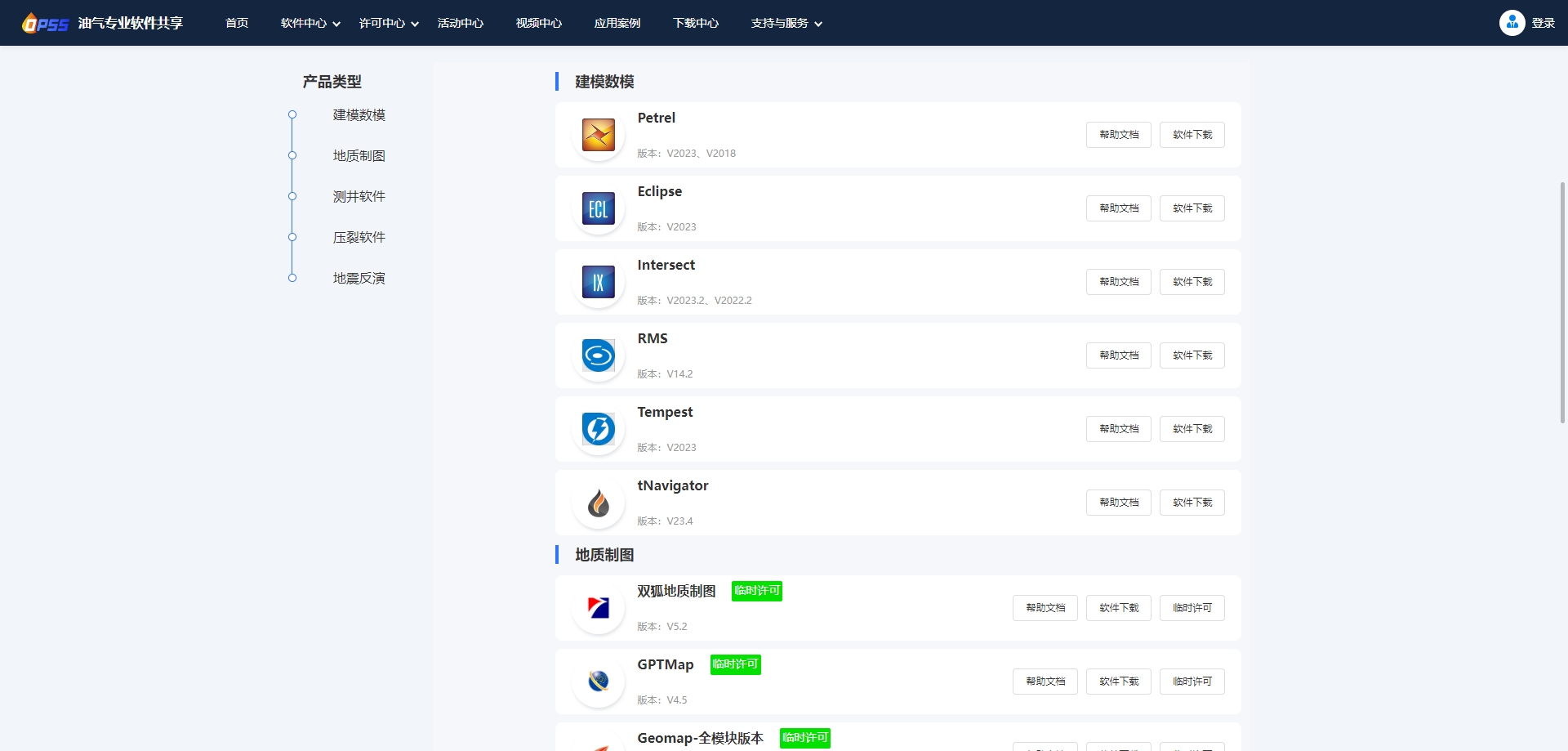Click 临时许可 button for GPTMap

1192,682
